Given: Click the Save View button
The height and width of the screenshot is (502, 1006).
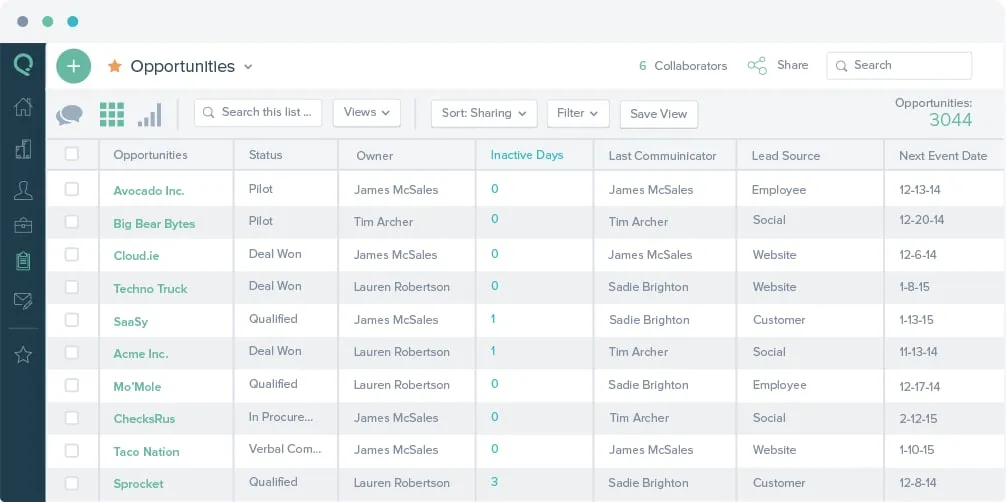Looking at the screenshot, I should point(658,114).
